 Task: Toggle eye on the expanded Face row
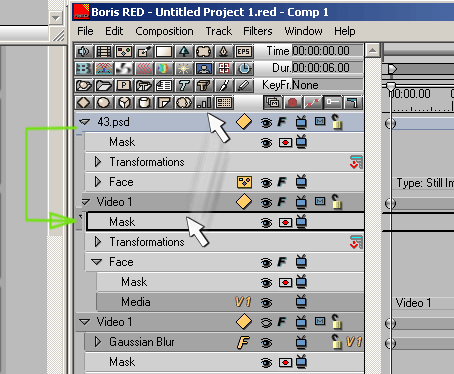coord(266,263)
